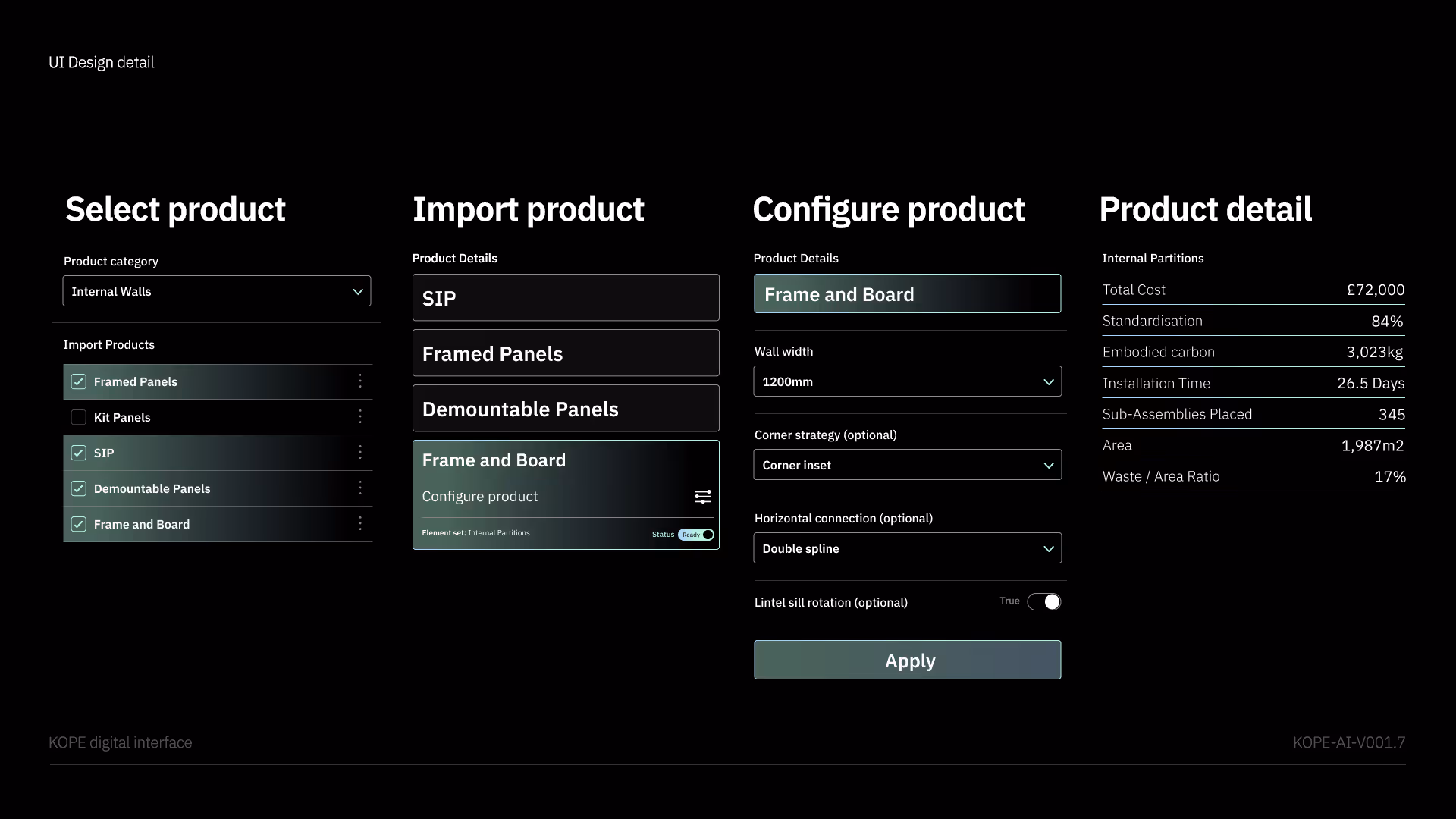Open the Frame and Board row three-dot menu
Screen dimensions: 1456x819
(360, 524)
